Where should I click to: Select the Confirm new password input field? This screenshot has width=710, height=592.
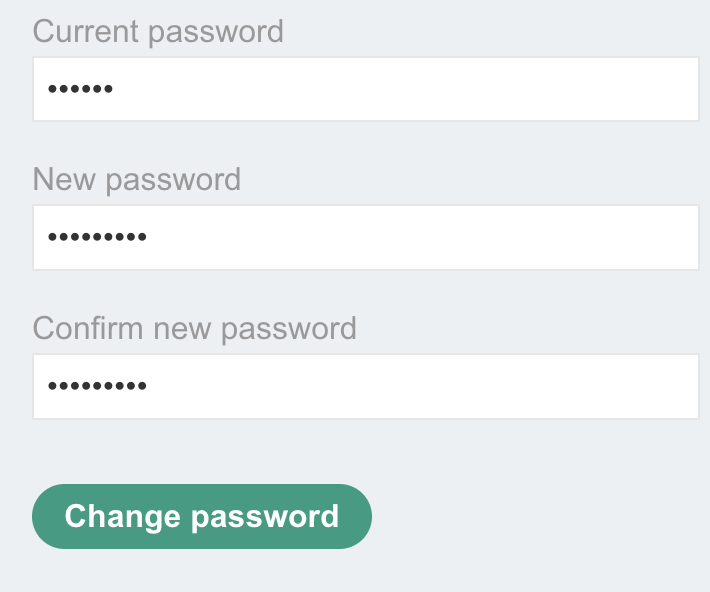[x=365, y=386]
